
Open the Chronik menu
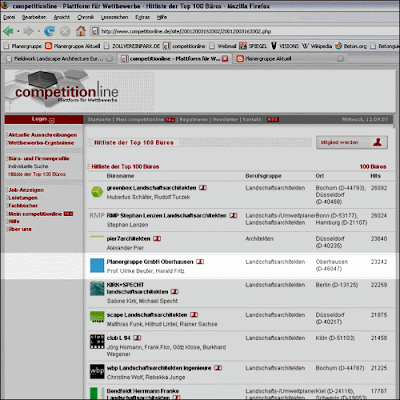(85, 17)
